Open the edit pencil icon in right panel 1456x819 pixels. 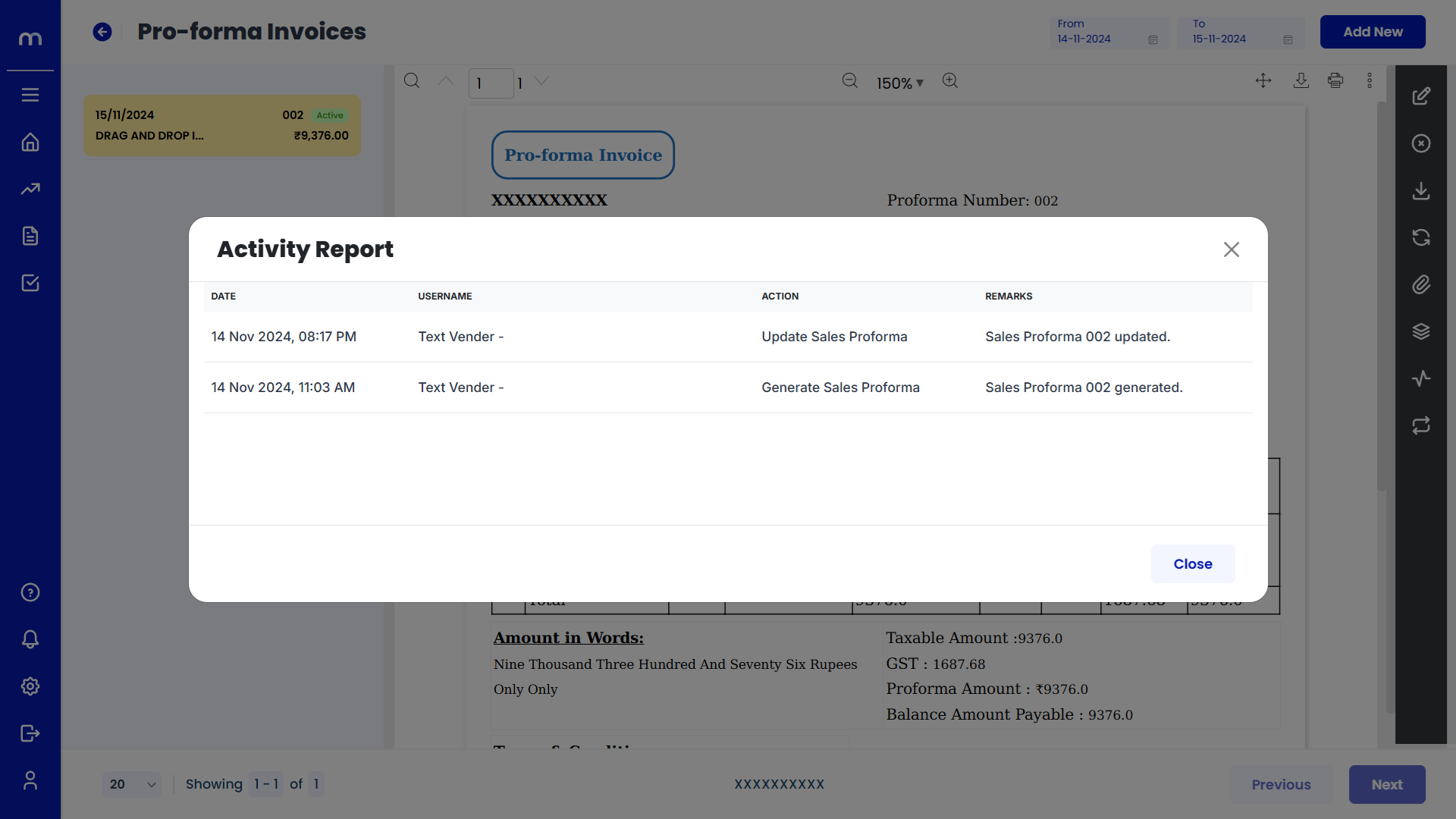[1420, 96]
